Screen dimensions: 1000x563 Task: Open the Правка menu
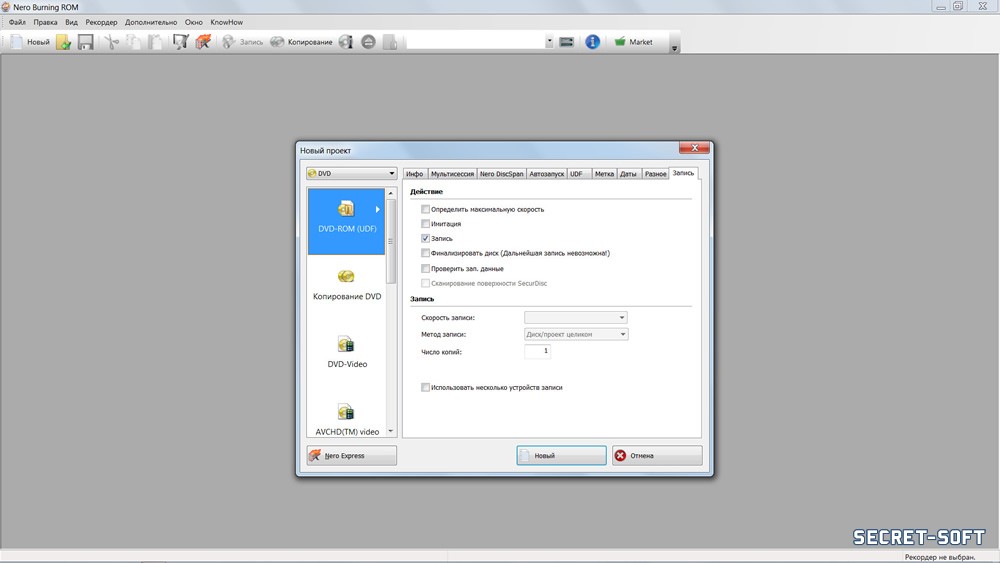(x=45, y=22)
